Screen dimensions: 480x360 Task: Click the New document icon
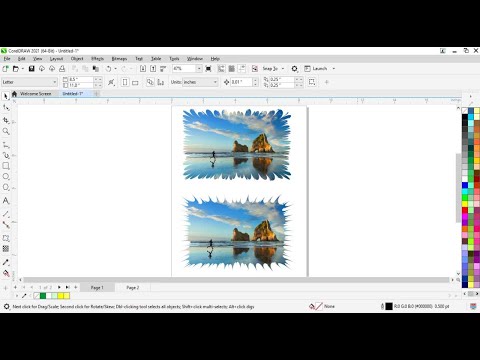click(x=5, y=69)
